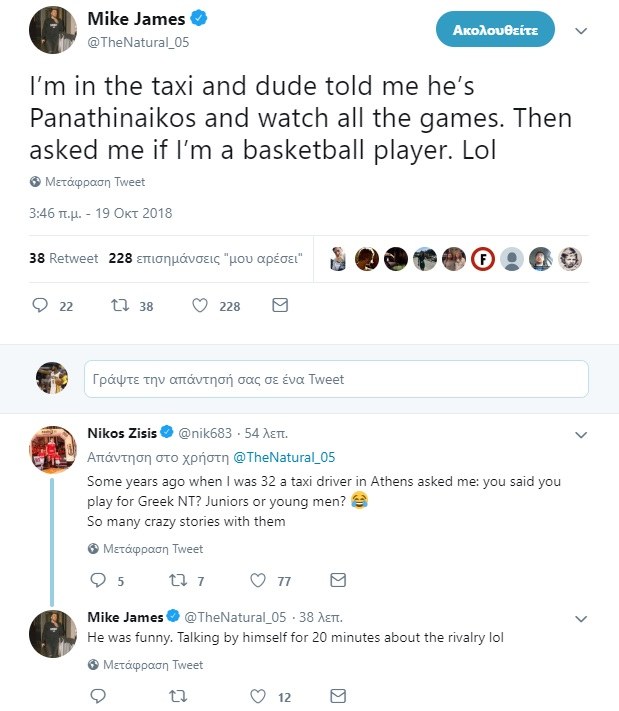Screen dimensions: 619x711
Task: Retweet Nikos Zisis's reply
Action: tap(178, 580)
